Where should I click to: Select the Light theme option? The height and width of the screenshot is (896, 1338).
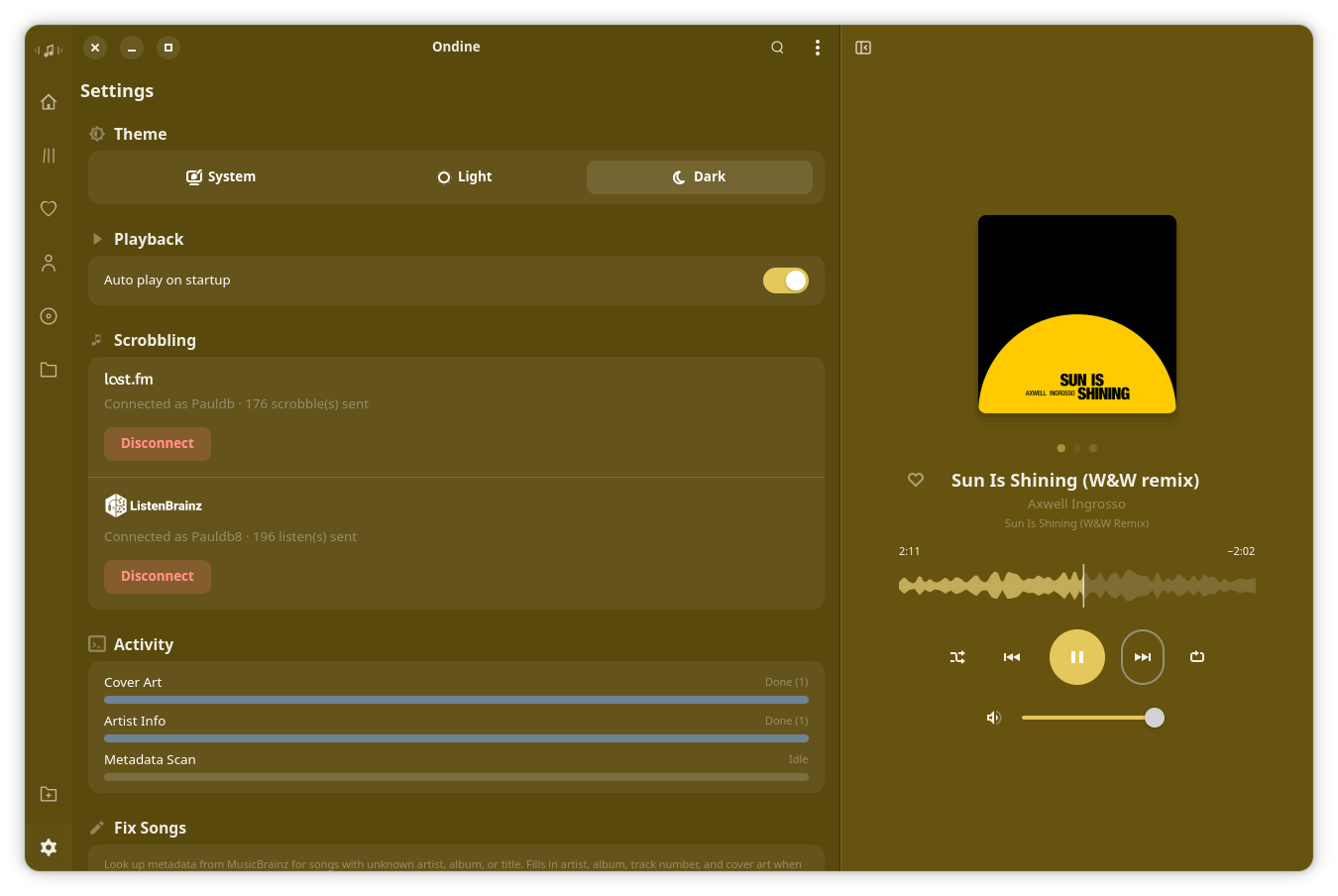pos(464,176)
